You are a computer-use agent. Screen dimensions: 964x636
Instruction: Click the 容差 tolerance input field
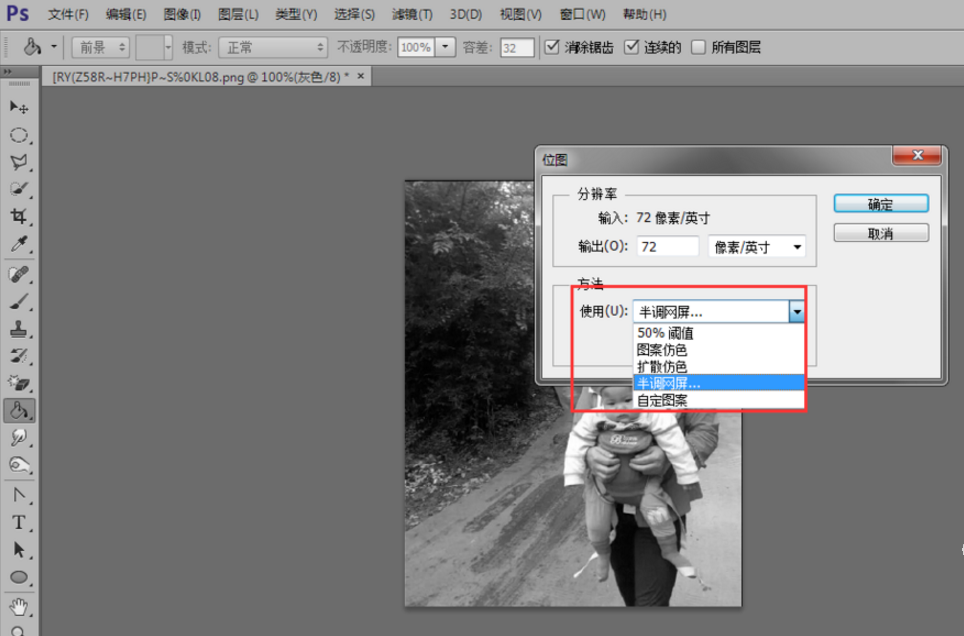tap(516, 46)
